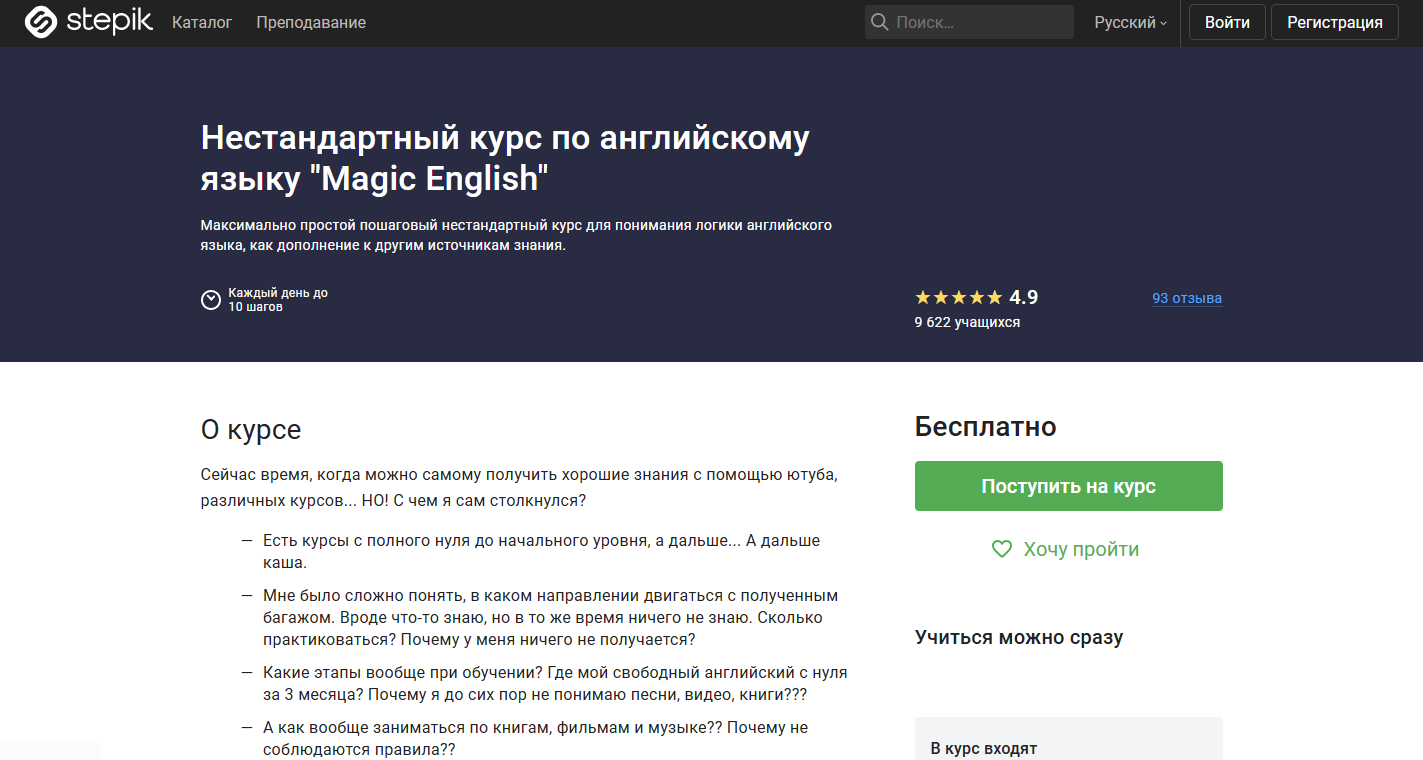Open the Русский language dropdown
The width and height of the screenshot is (1423, 760).
point(1128,21)
